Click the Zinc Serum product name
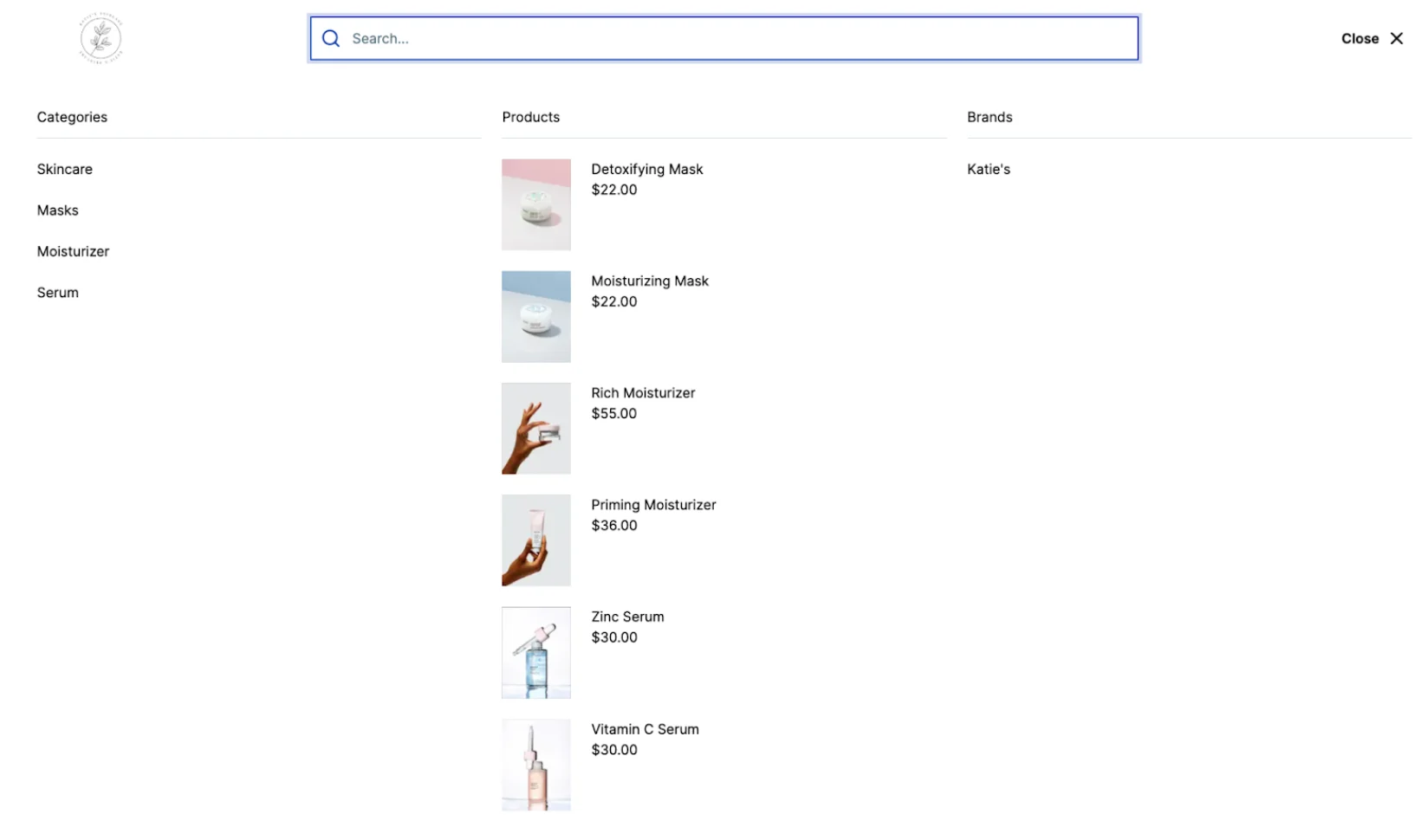The image size is (1421, 840). [627, 617]
